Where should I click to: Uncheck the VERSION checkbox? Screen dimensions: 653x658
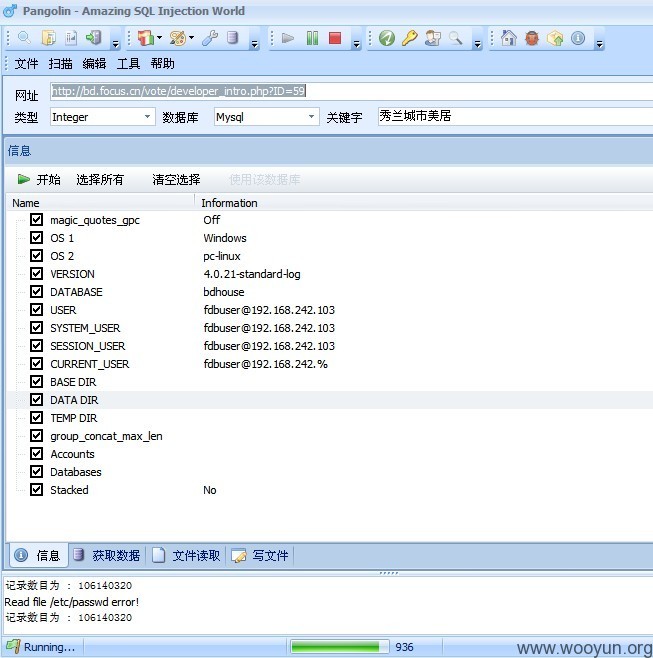(x=37, y=274)
